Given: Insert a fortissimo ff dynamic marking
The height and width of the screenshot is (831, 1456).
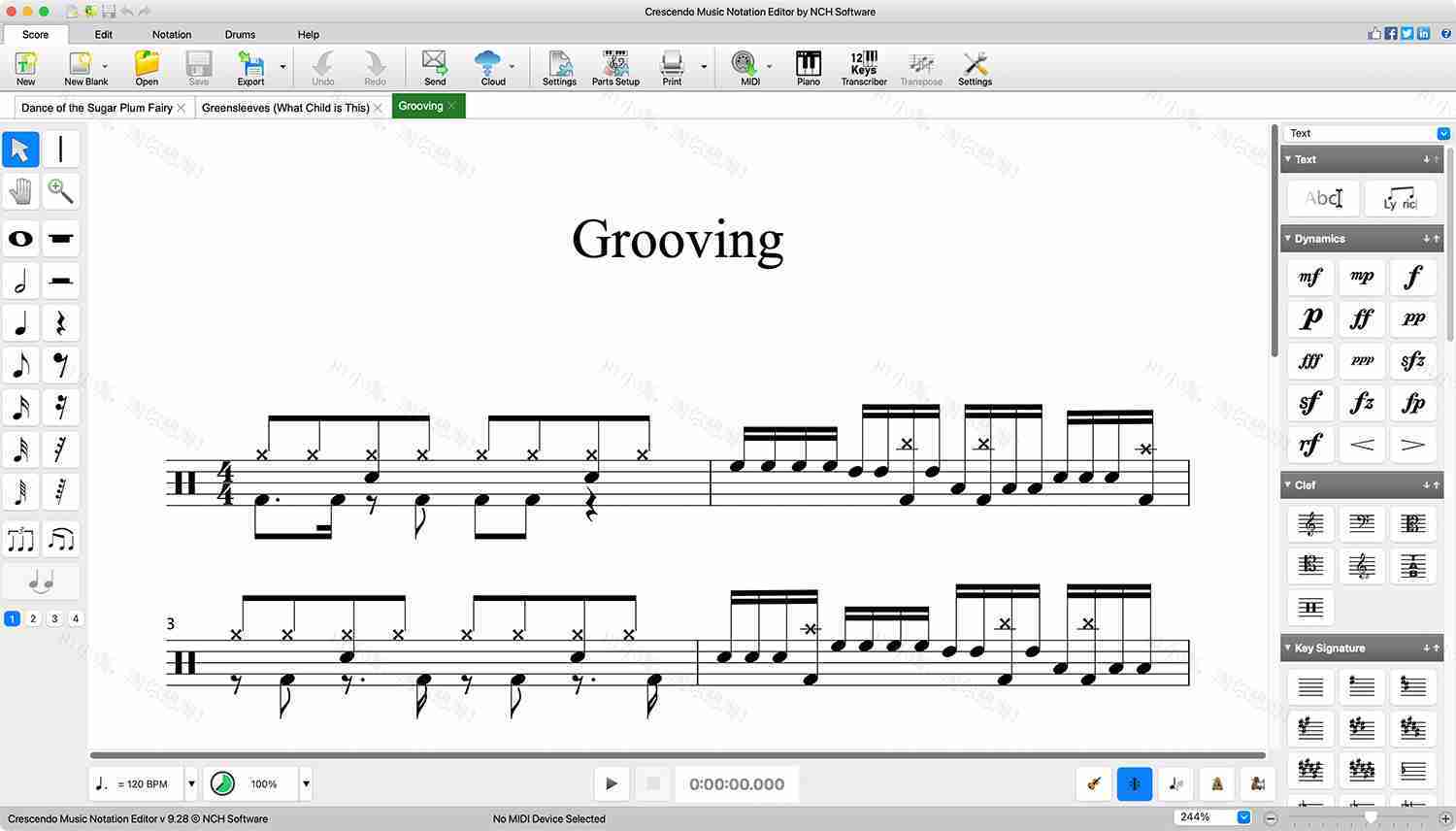Looking at the screenshot, I should pos(1361,318).
